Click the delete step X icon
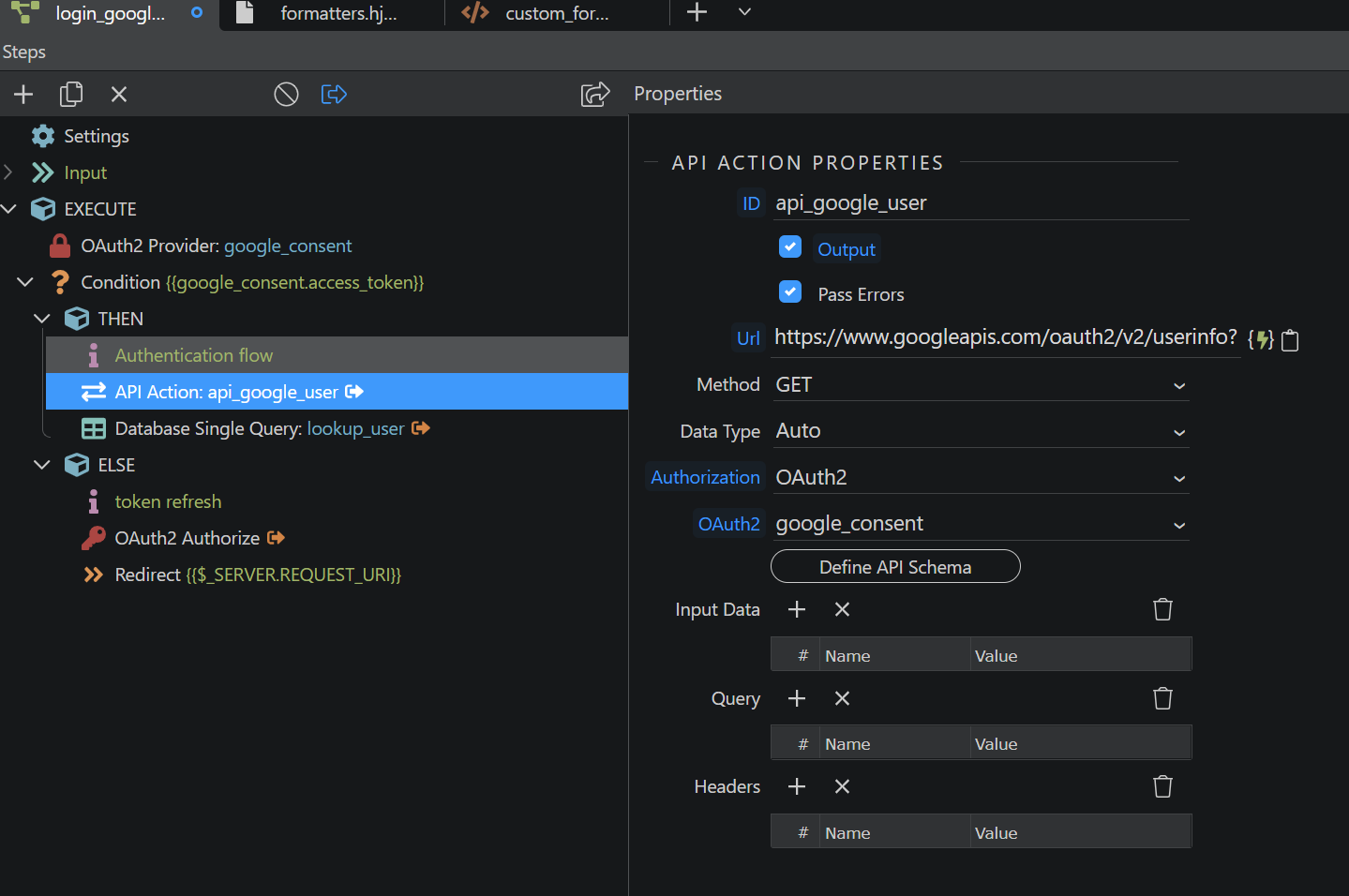This screenshot has height=896, width=1349. (x=119, y=95)
